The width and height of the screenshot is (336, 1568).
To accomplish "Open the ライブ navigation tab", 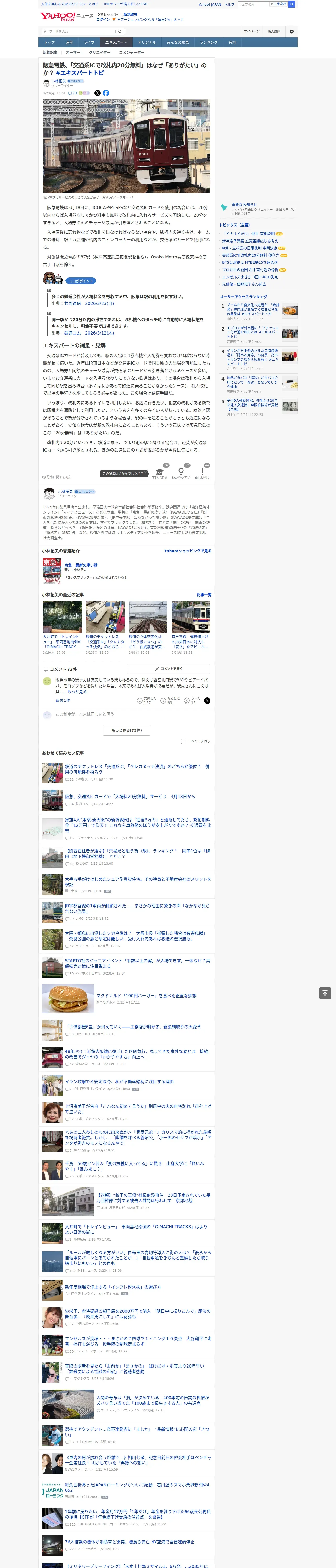I will pyautogui.click(x=89, y=43).
